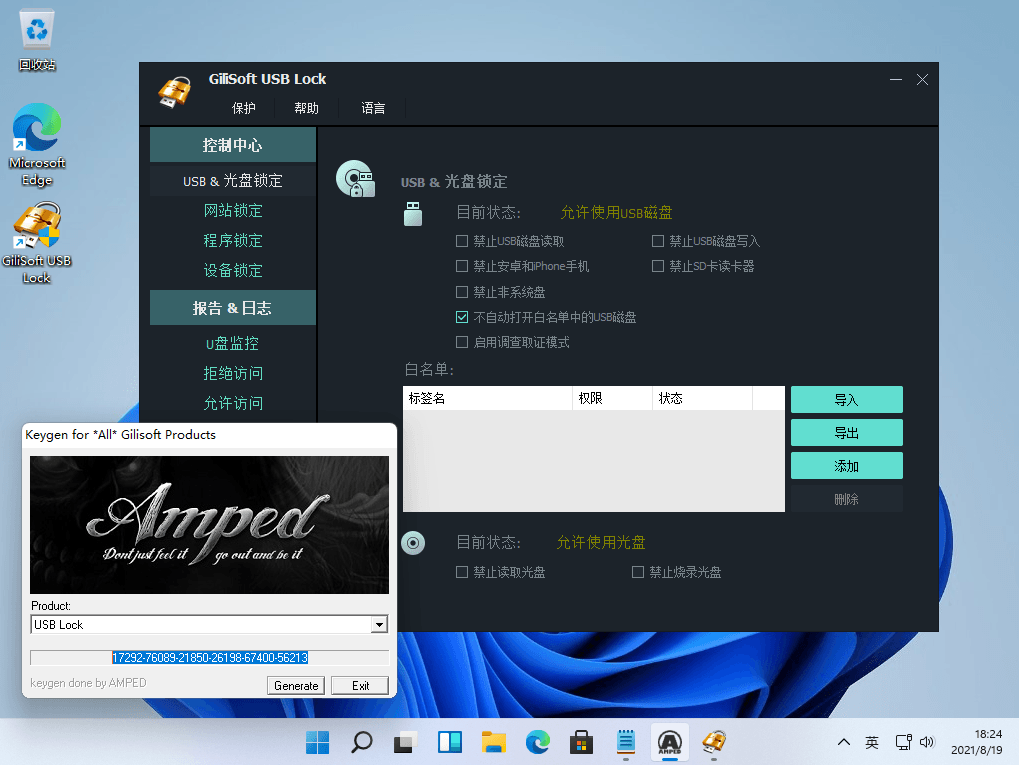Click the GiliSoft padlock logo in title bar
Viewport: 1019px width, 765px height.
pyautogui.click(x=175, y=92)
